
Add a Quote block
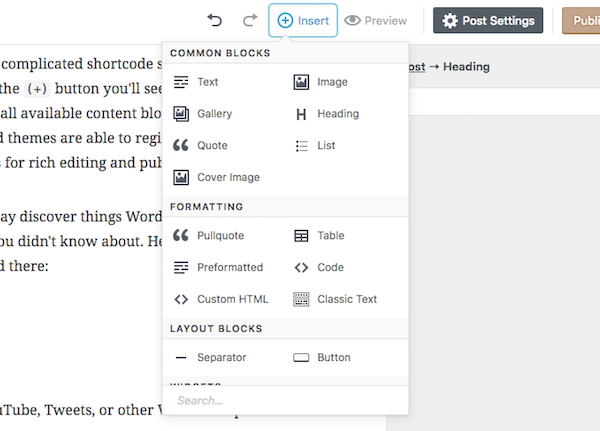click(200, 145)
